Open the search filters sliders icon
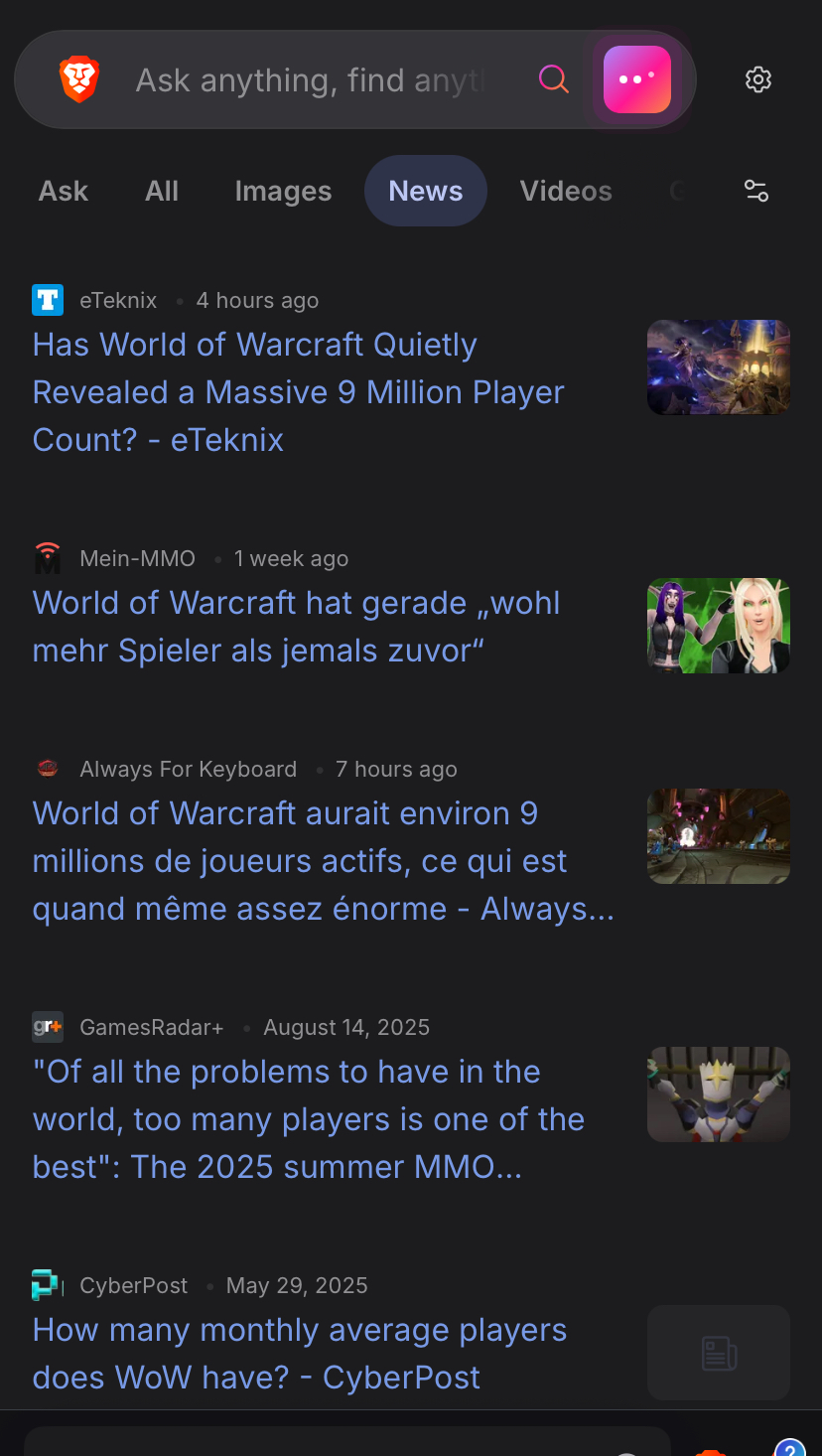The width and height of the screenshot is (822, 1456). tap(756, 191)
